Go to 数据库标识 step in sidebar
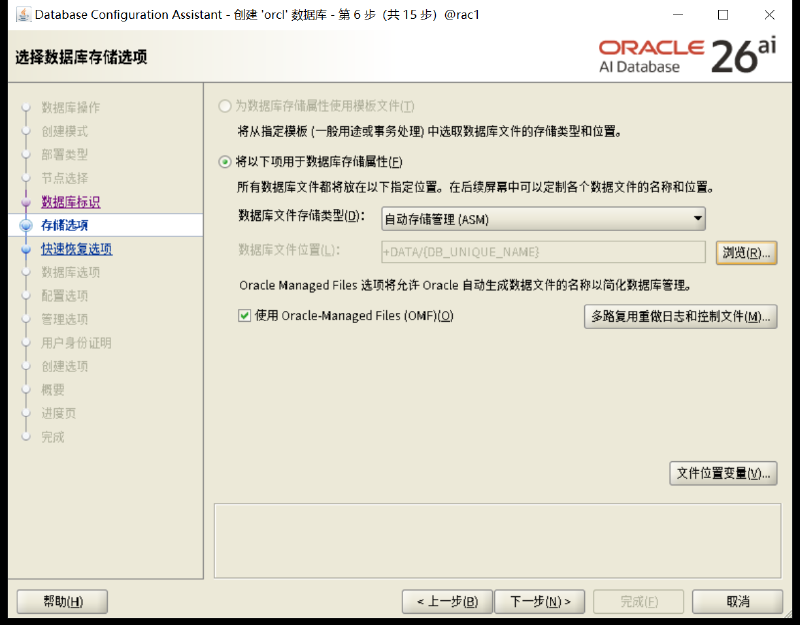Viewport: 800px width, 625px height. [70, 202]
